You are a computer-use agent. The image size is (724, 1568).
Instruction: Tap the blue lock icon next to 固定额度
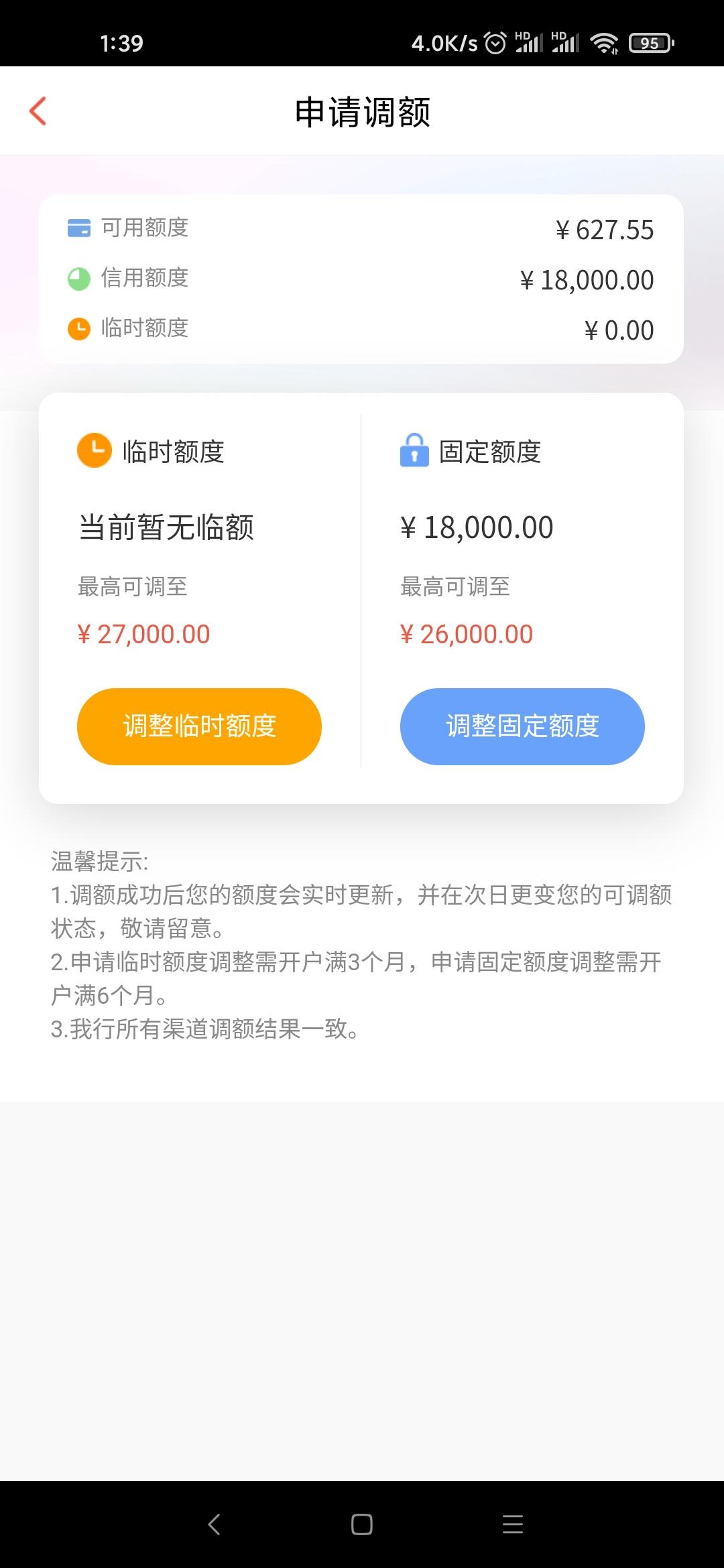tap(414, 450)
